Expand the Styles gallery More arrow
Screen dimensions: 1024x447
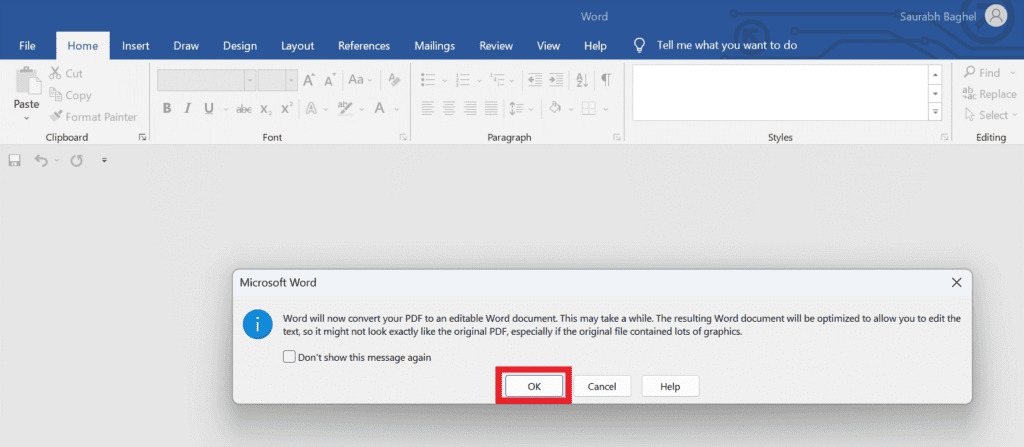click(x=936, y=112)
